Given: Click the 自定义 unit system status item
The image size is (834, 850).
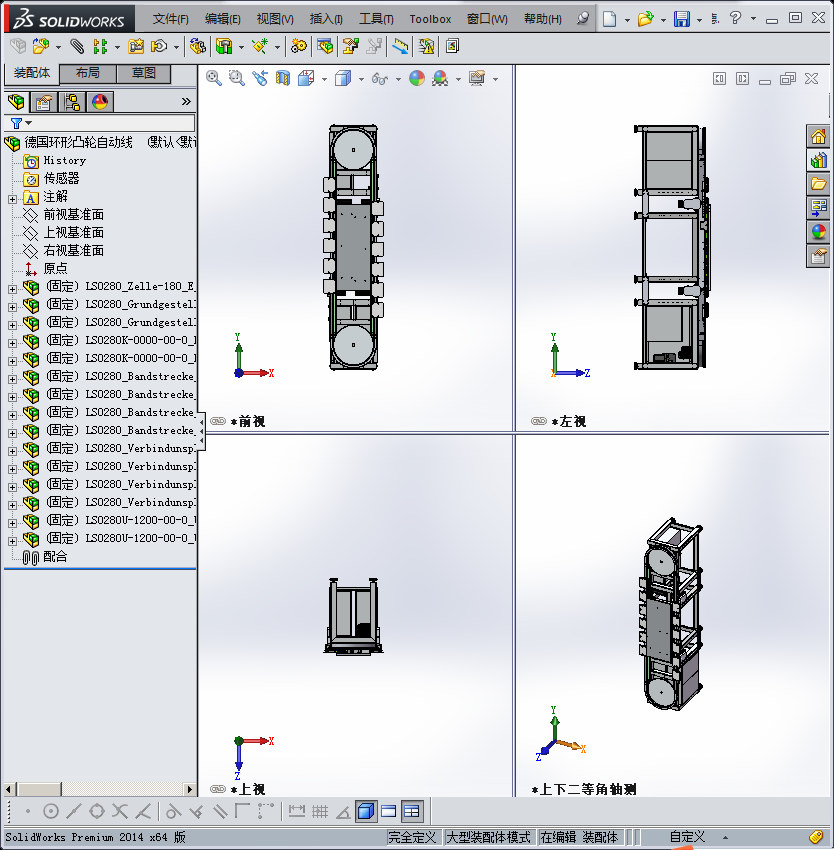Looking at the screenshot, I should (x=687, y=837).
